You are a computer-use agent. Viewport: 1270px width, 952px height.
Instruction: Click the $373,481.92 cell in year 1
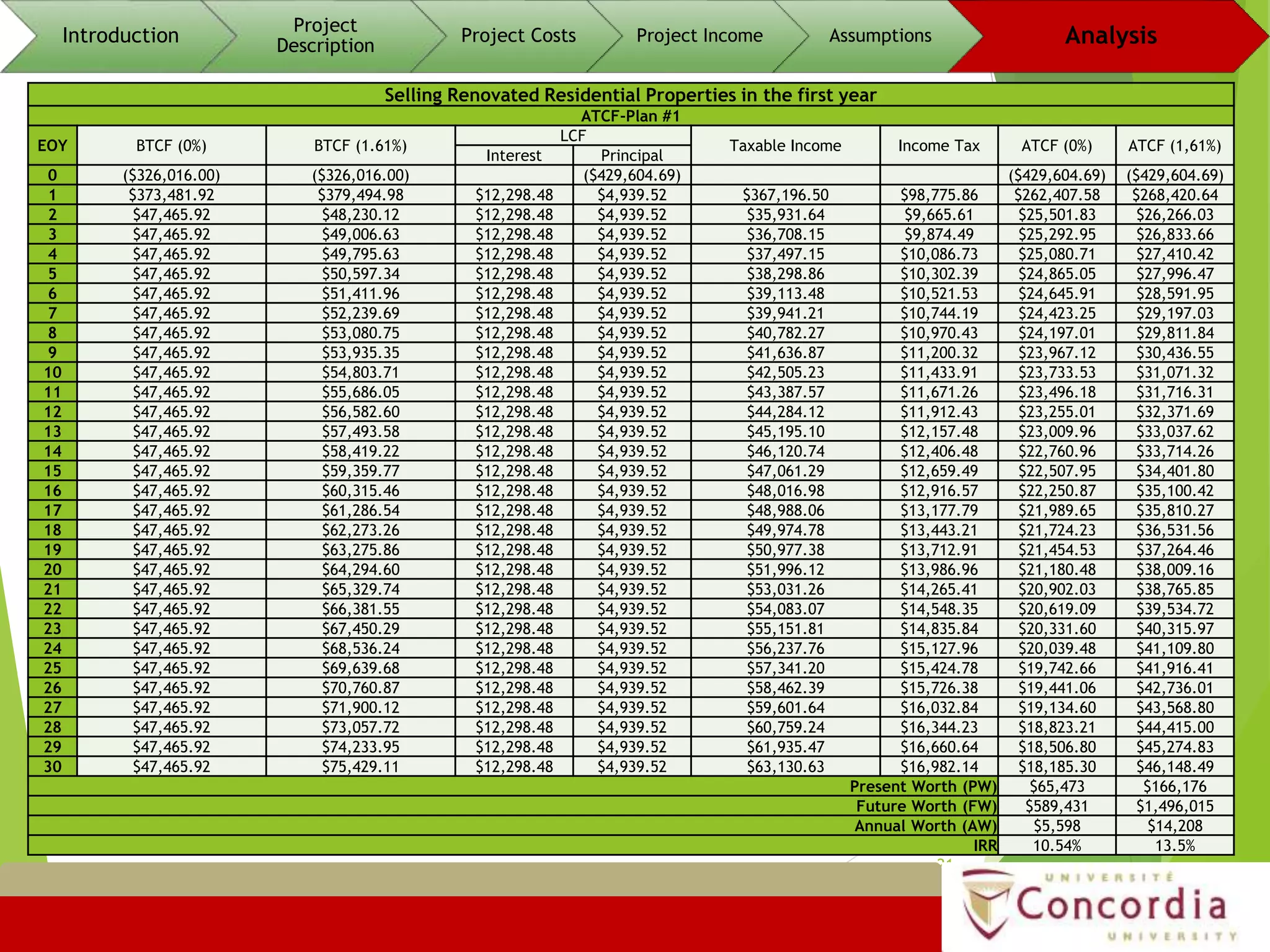(x=172, y=195)
